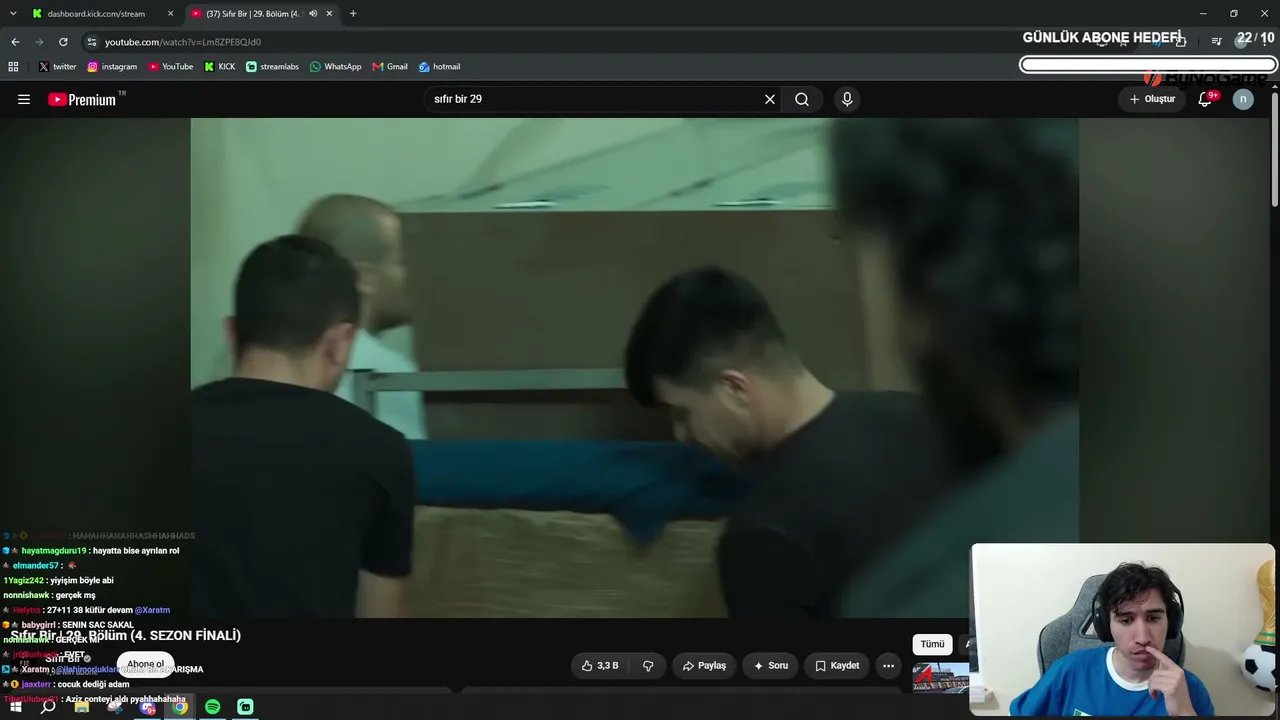Viewport: 1280px width, 720px height.
Task: Open the instagram bookmark
Action: click(x=112, y=67)
